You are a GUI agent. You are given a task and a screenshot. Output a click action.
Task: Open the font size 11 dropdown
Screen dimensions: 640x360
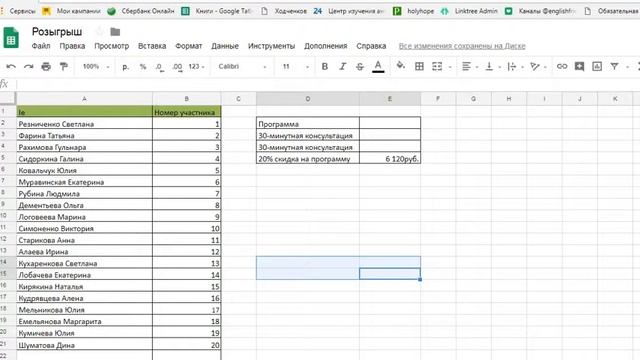pyautogui.click(x=296, y=67)
